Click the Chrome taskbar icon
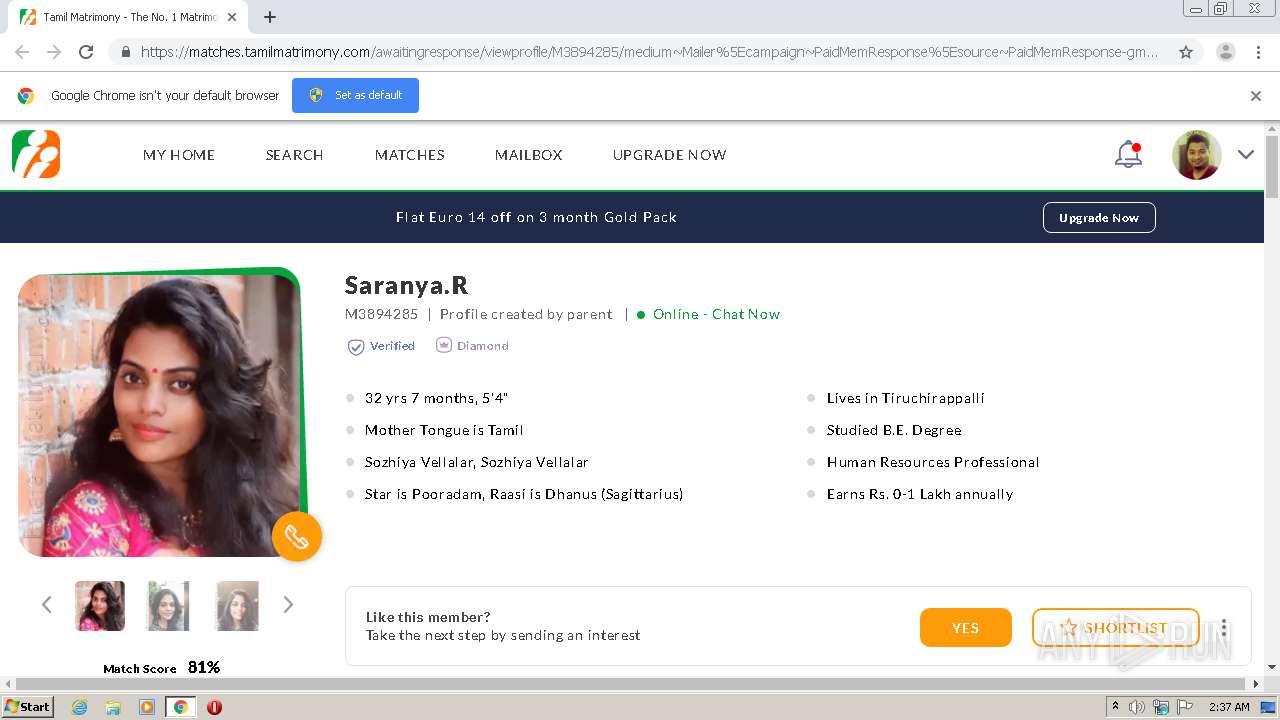 (180, 707)
